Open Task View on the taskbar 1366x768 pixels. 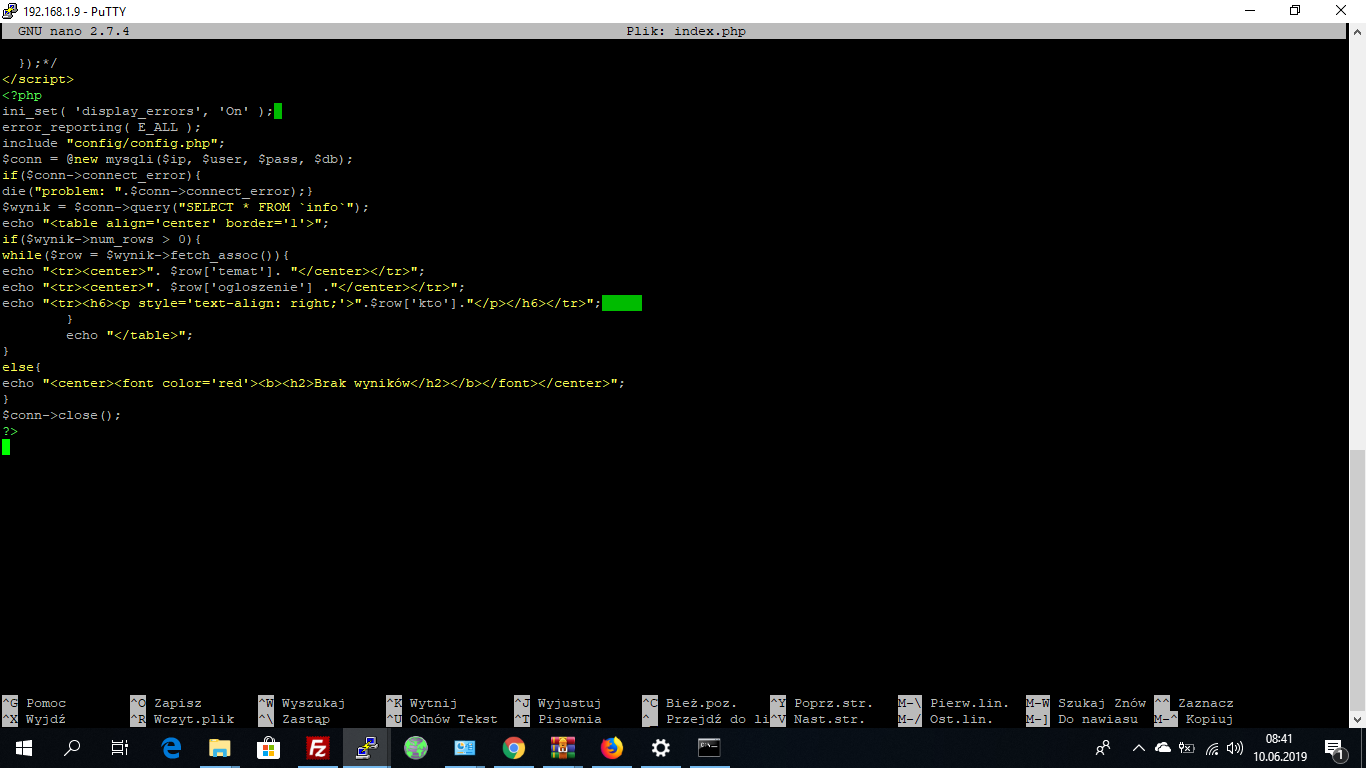point(120,748)
